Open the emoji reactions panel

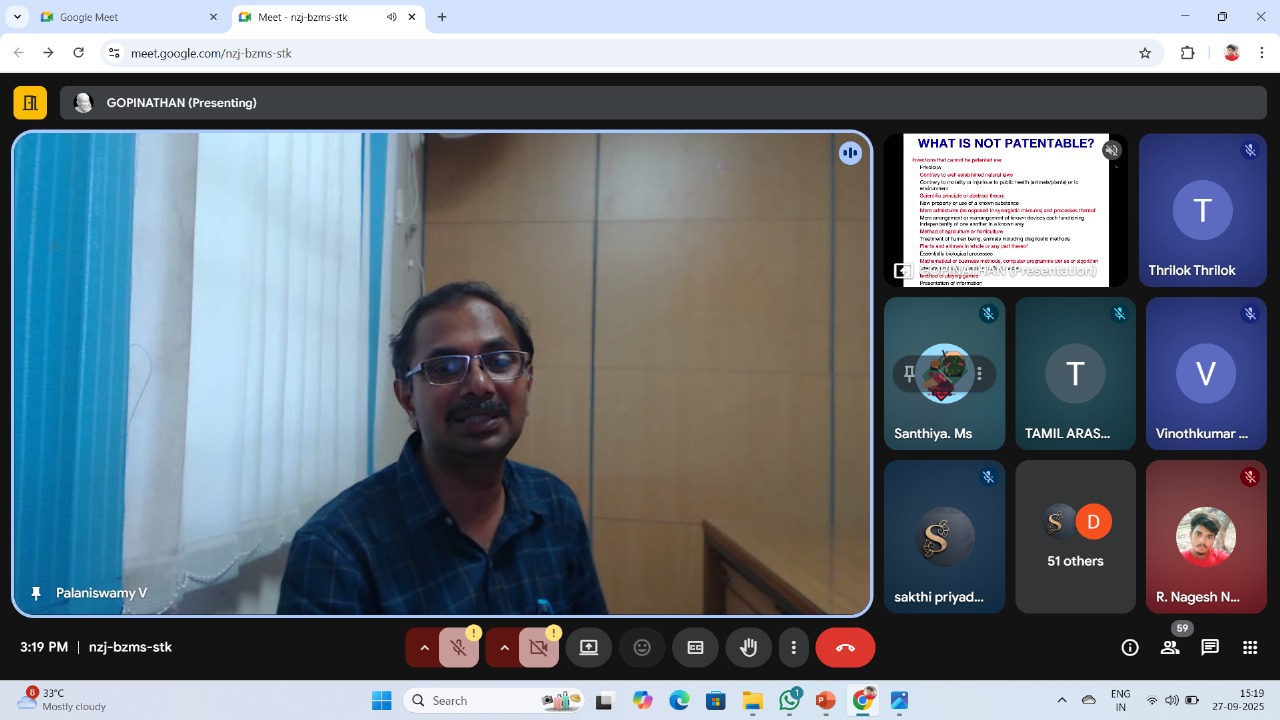tap(642, 648)
